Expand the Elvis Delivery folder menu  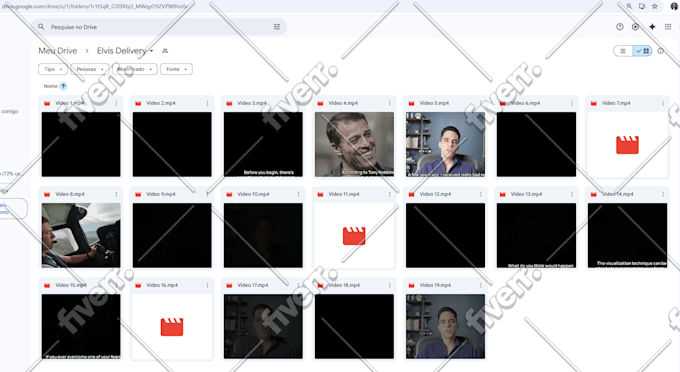[x=151, y=51]
